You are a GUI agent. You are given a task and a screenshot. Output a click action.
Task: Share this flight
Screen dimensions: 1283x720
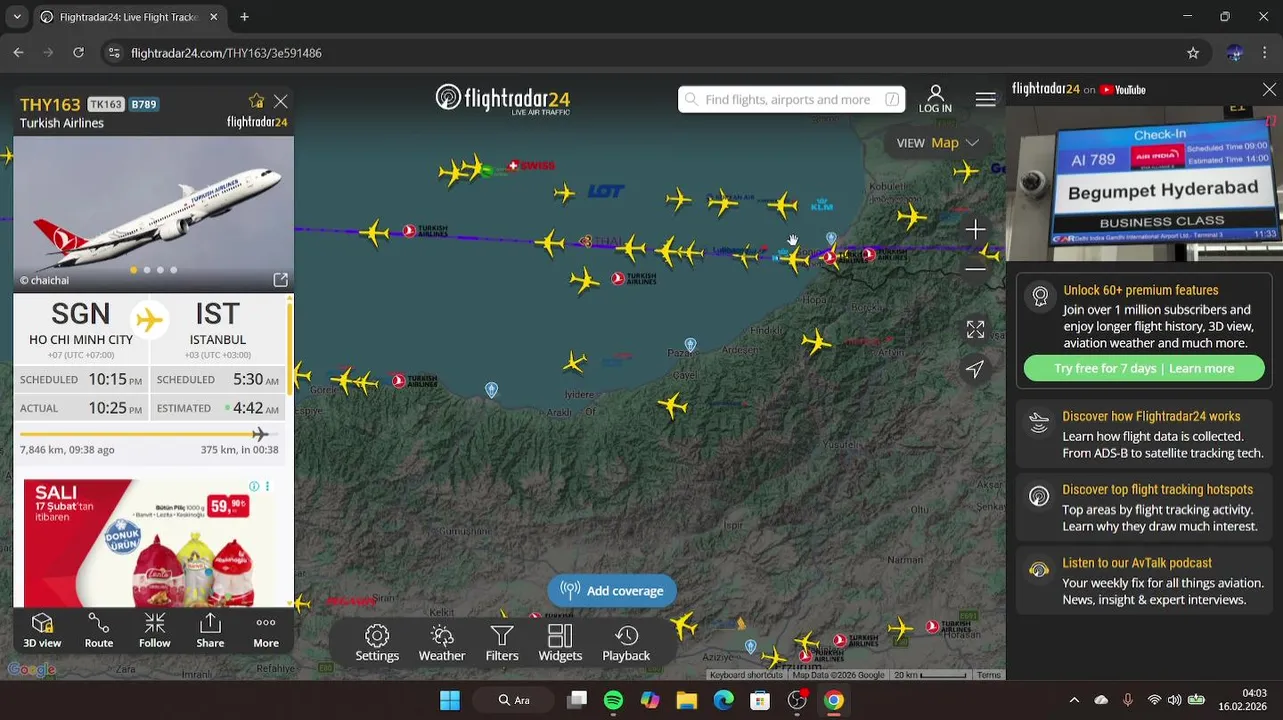[210, 631]
